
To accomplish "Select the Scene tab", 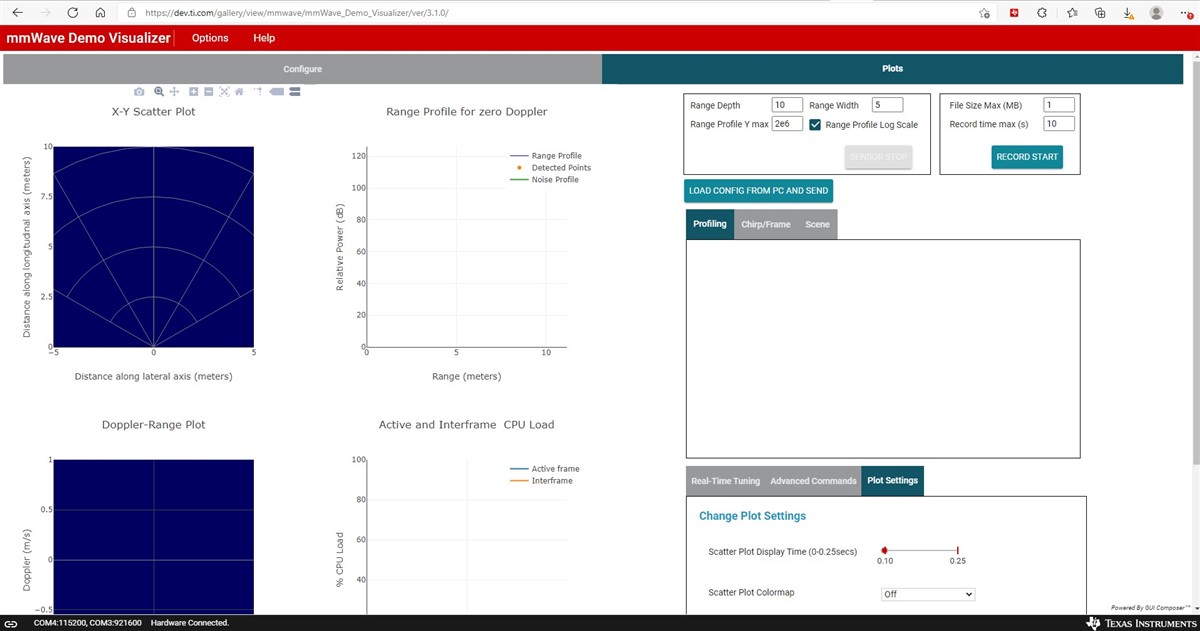I will [x=817, y=224].
